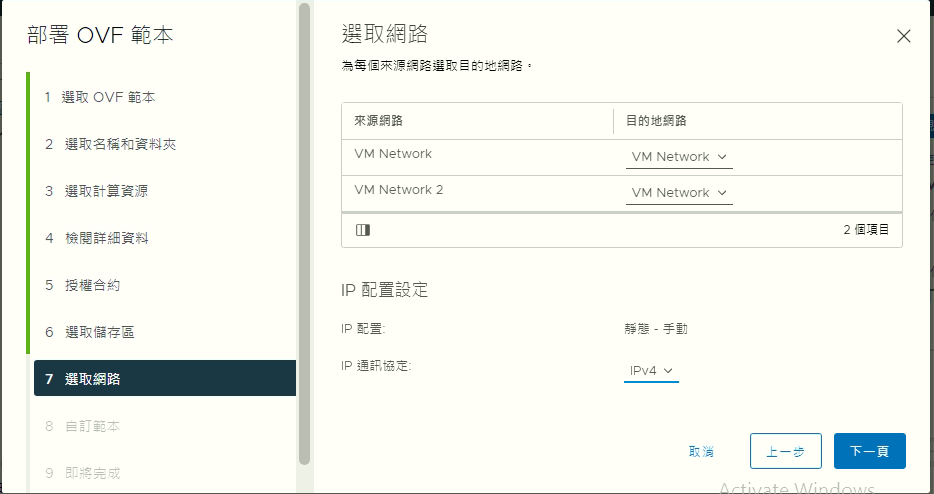Toggle column visibility icon in network table

coord(362,230)
